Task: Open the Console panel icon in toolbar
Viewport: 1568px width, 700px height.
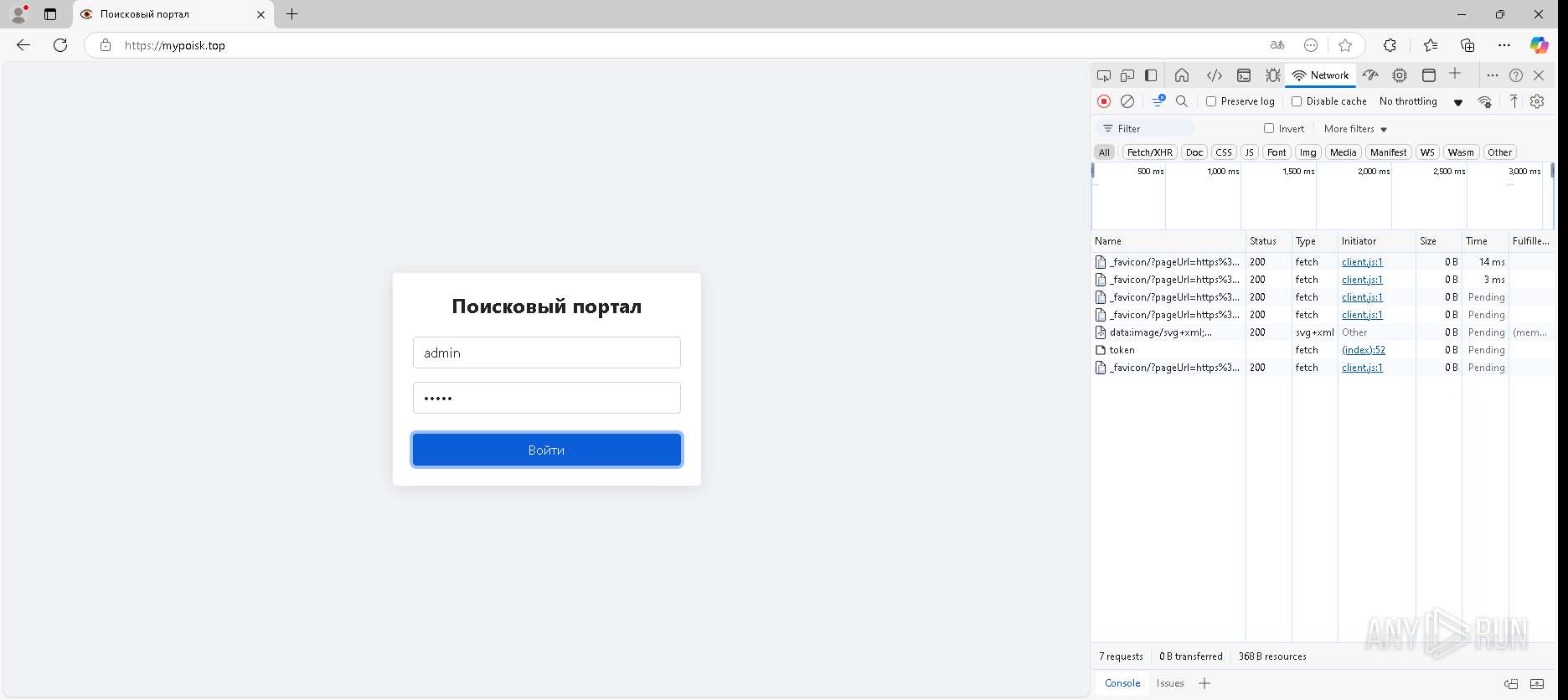Action: [1244, 75]
